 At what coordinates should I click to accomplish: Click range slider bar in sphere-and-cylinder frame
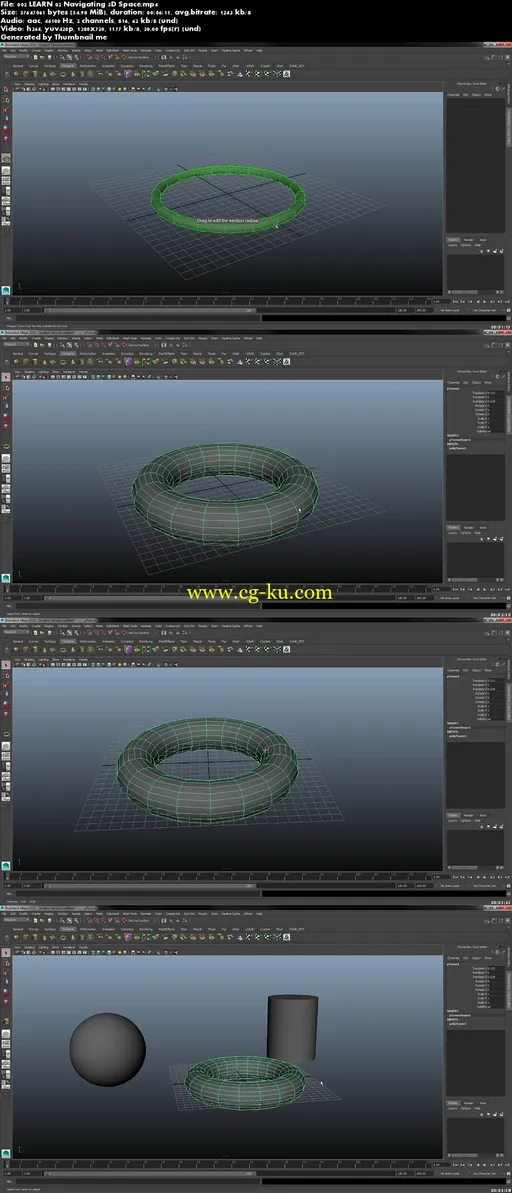149,1174
